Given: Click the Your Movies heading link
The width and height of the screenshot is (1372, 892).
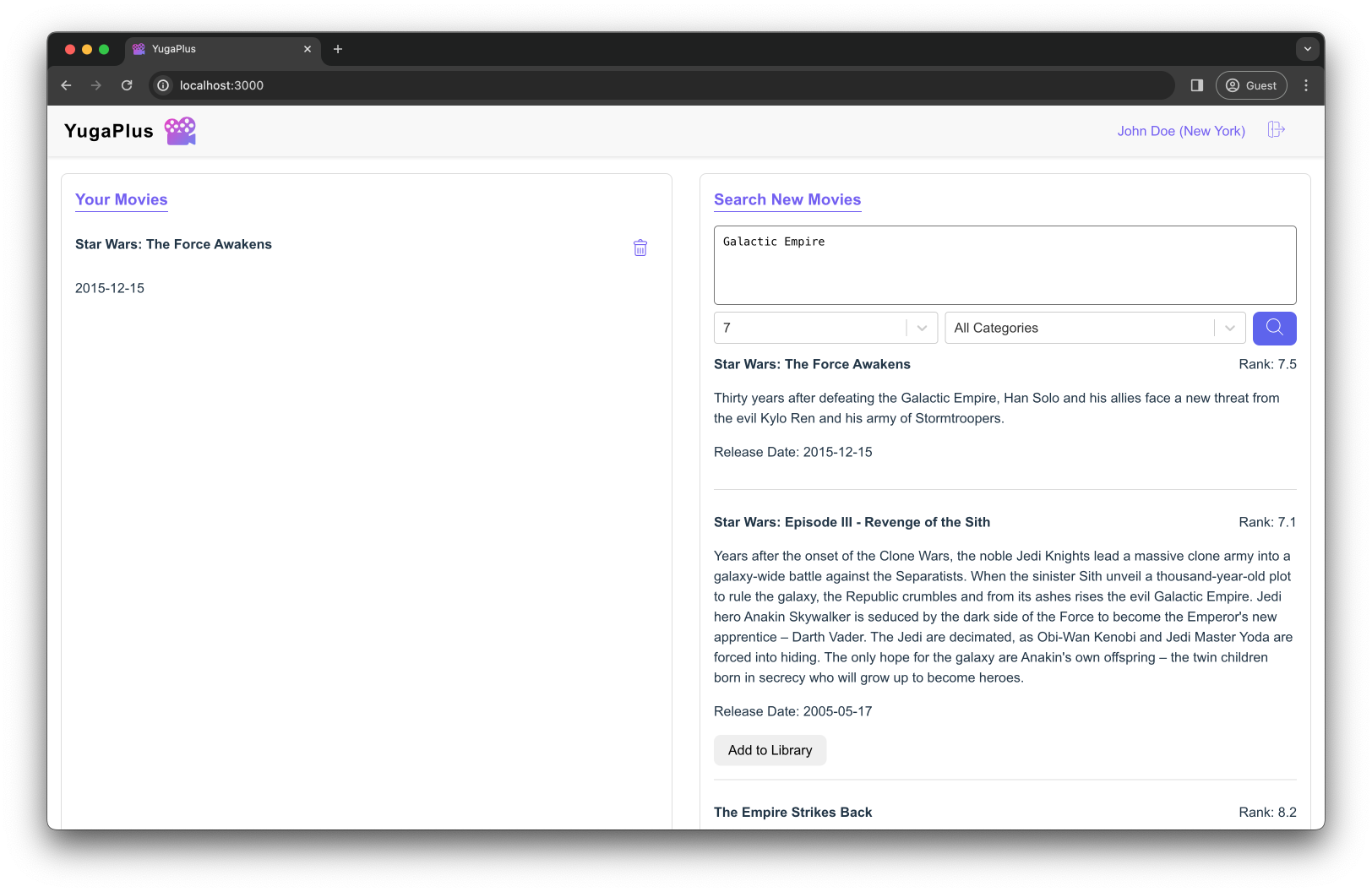Looking at the screenshot, I should click(121, 199).
